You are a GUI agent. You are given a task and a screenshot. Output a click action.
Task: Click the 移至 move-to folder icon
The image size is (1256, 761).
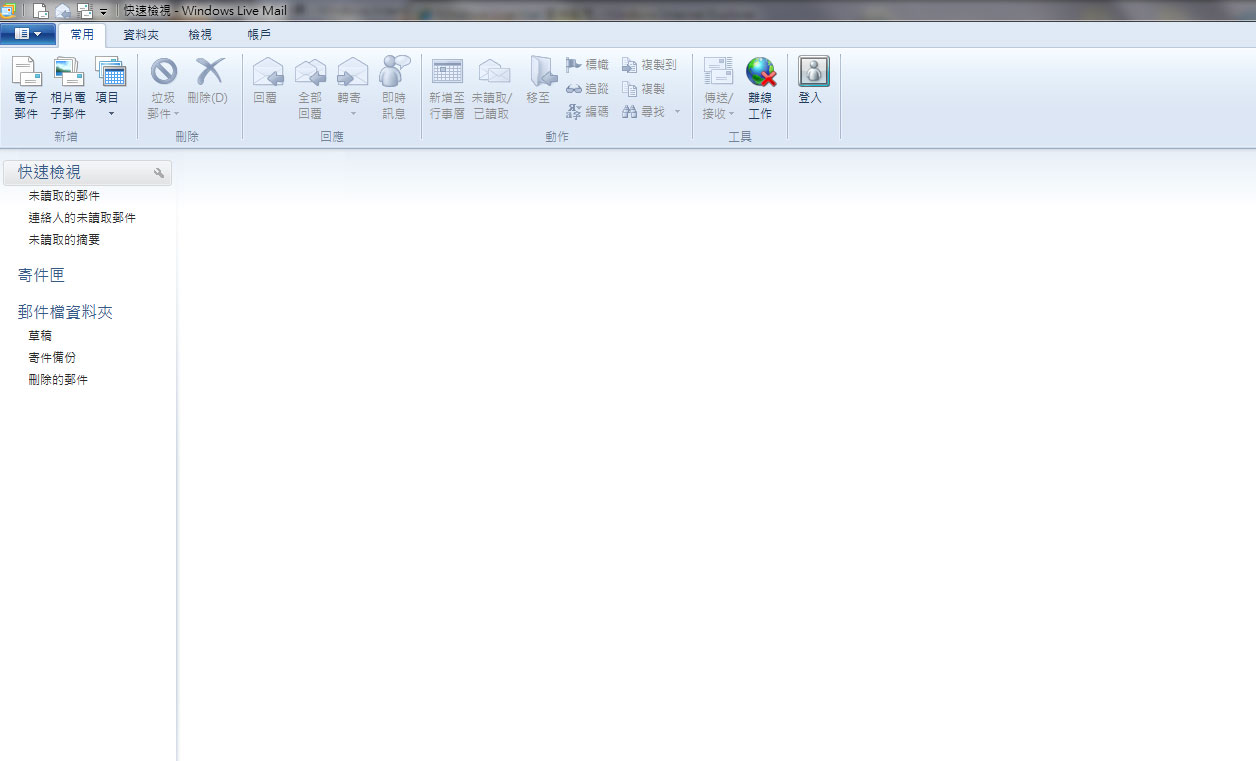(x=541, y=72)
